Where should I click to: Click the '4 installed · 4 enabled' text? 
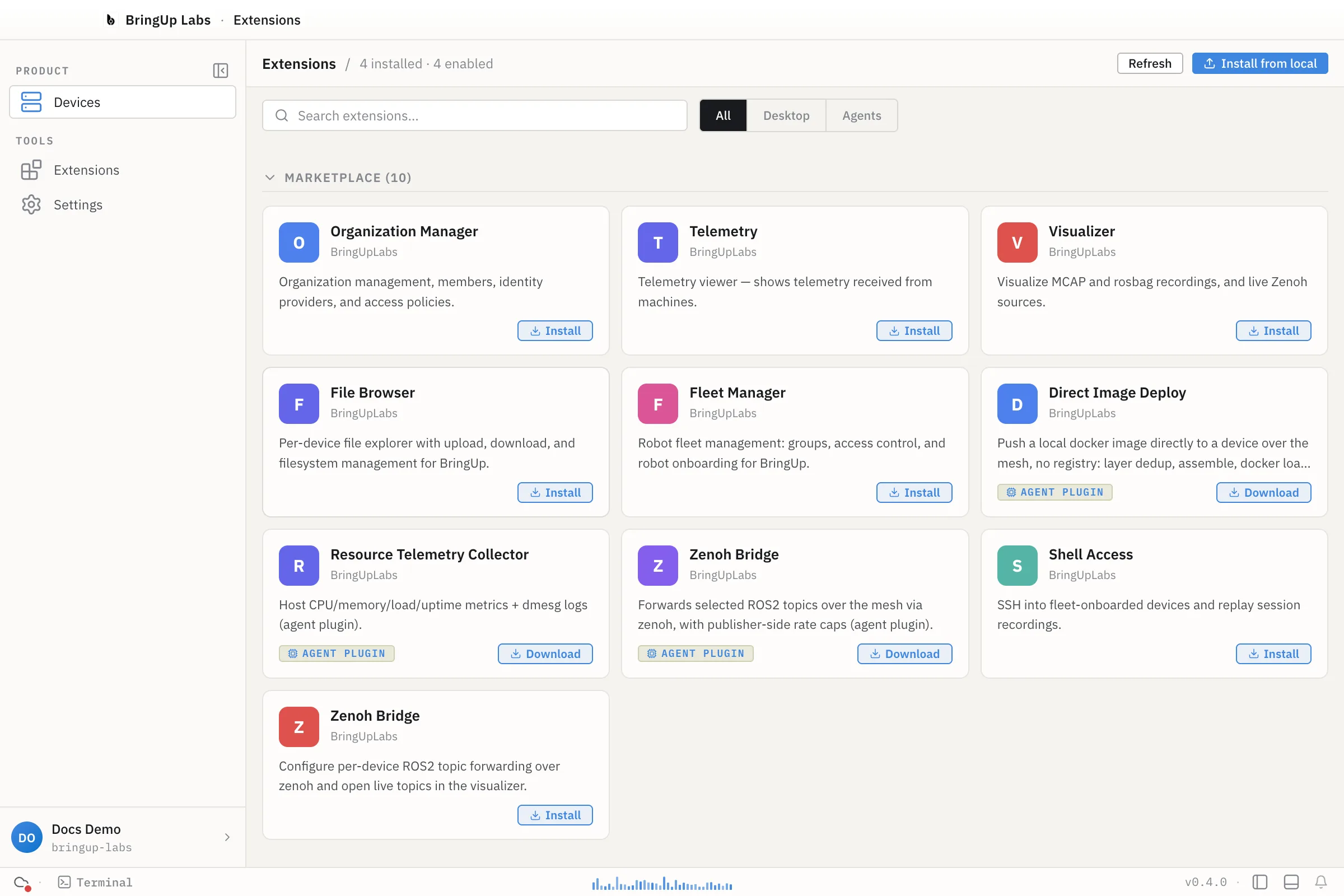(x=426, y=63)
